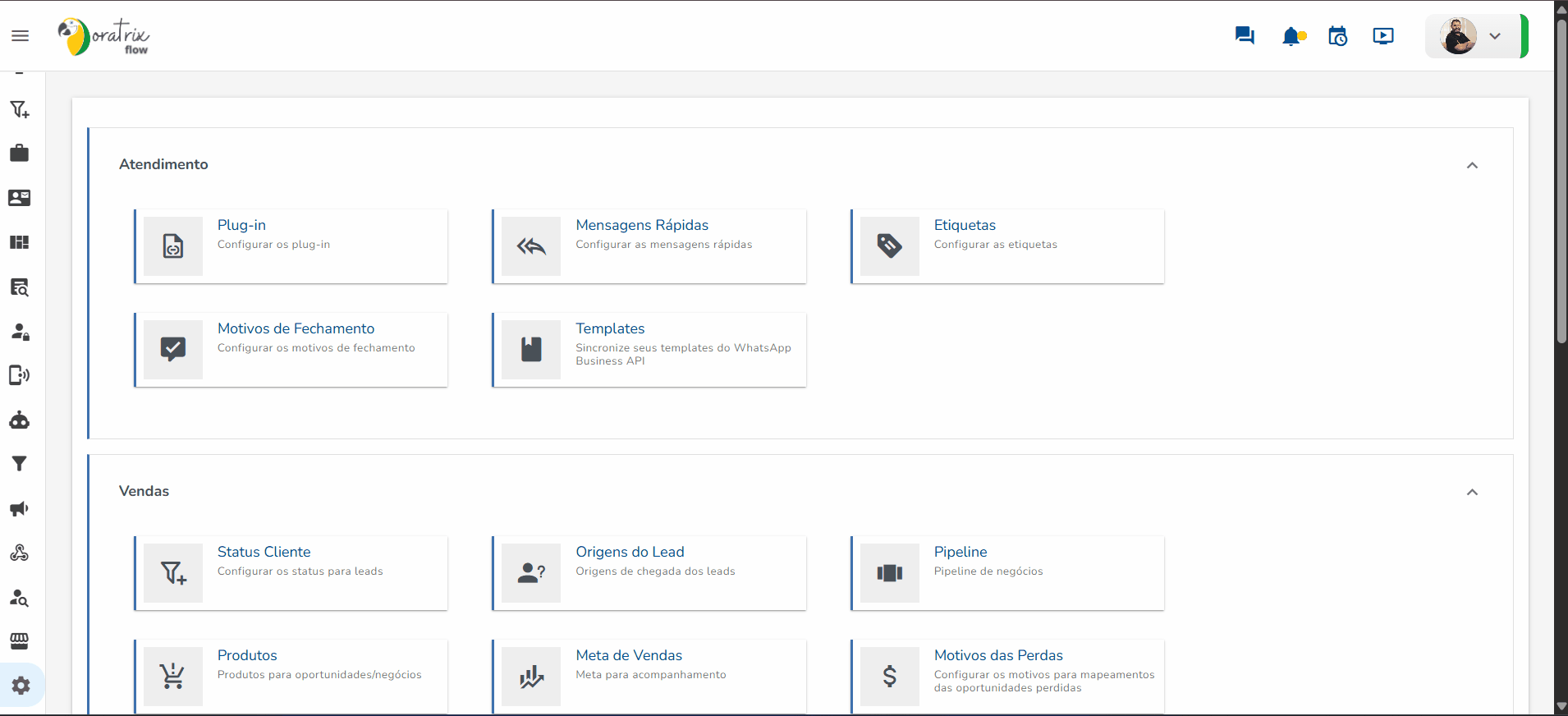Open the Pipeline de negócios card

(x=1007, y=573)
